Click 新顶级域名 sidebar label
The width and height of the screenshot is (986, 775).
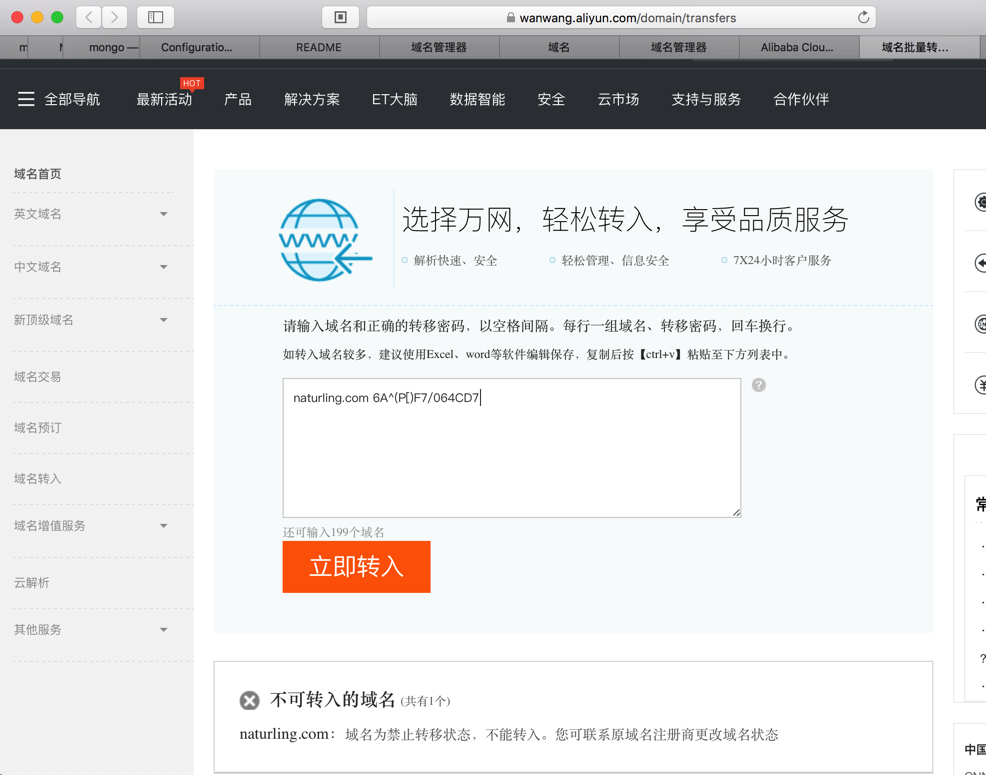tap(43, 320)
